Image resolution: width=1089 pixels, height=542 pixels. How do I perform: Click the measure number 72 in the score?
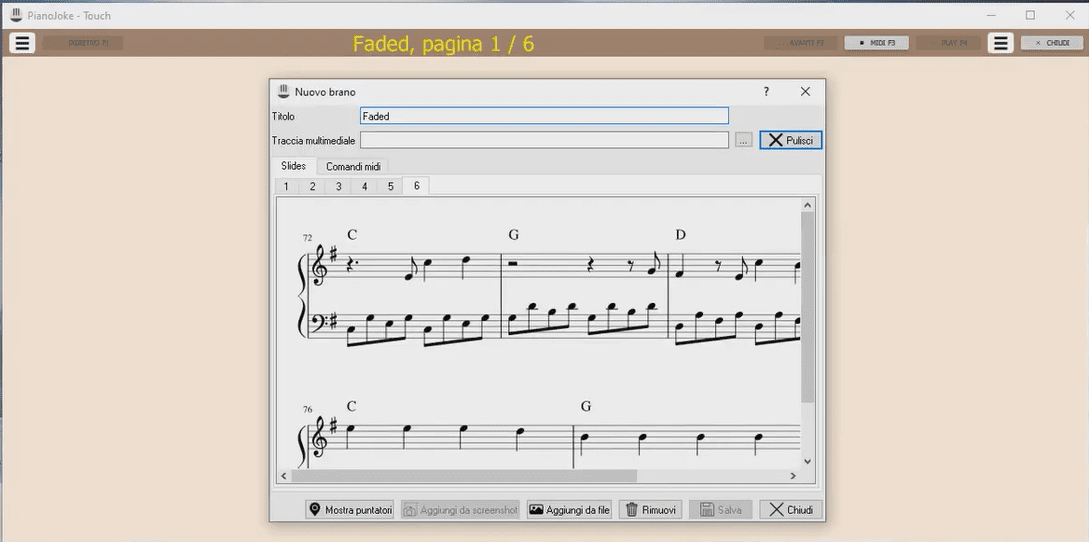click(x=307, y=238)
